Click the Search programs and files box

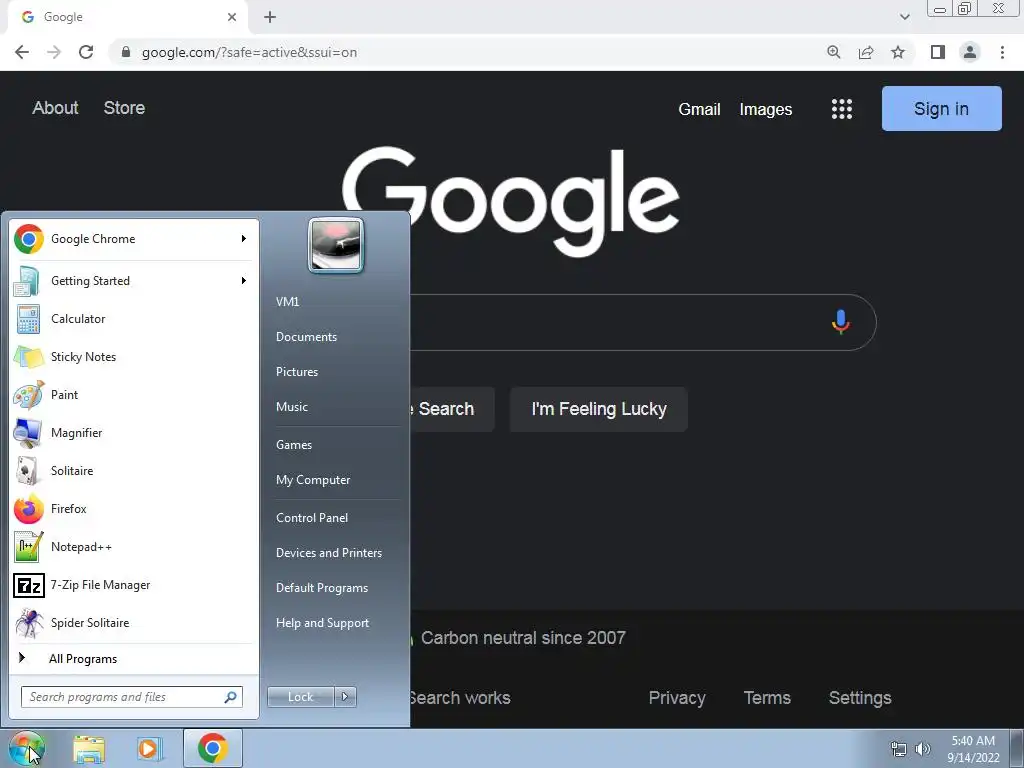[132, 697]
